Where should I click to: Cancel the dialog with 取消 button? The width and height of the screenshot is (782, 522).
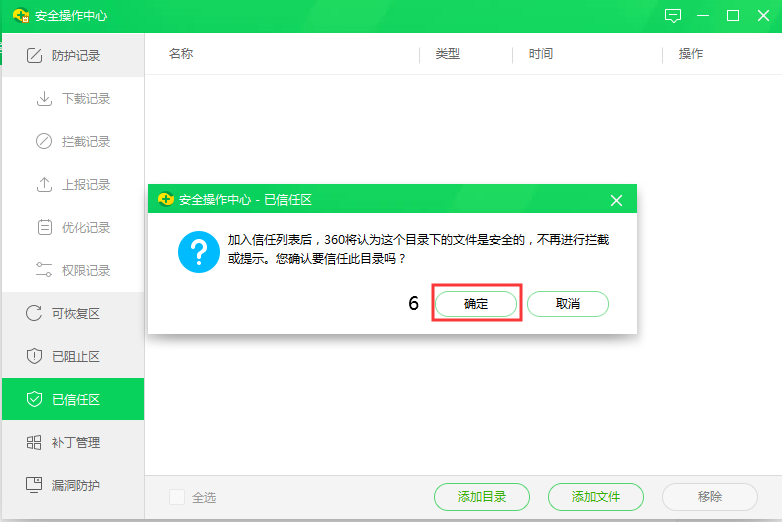pyautogui.click(x=568, y=304)
